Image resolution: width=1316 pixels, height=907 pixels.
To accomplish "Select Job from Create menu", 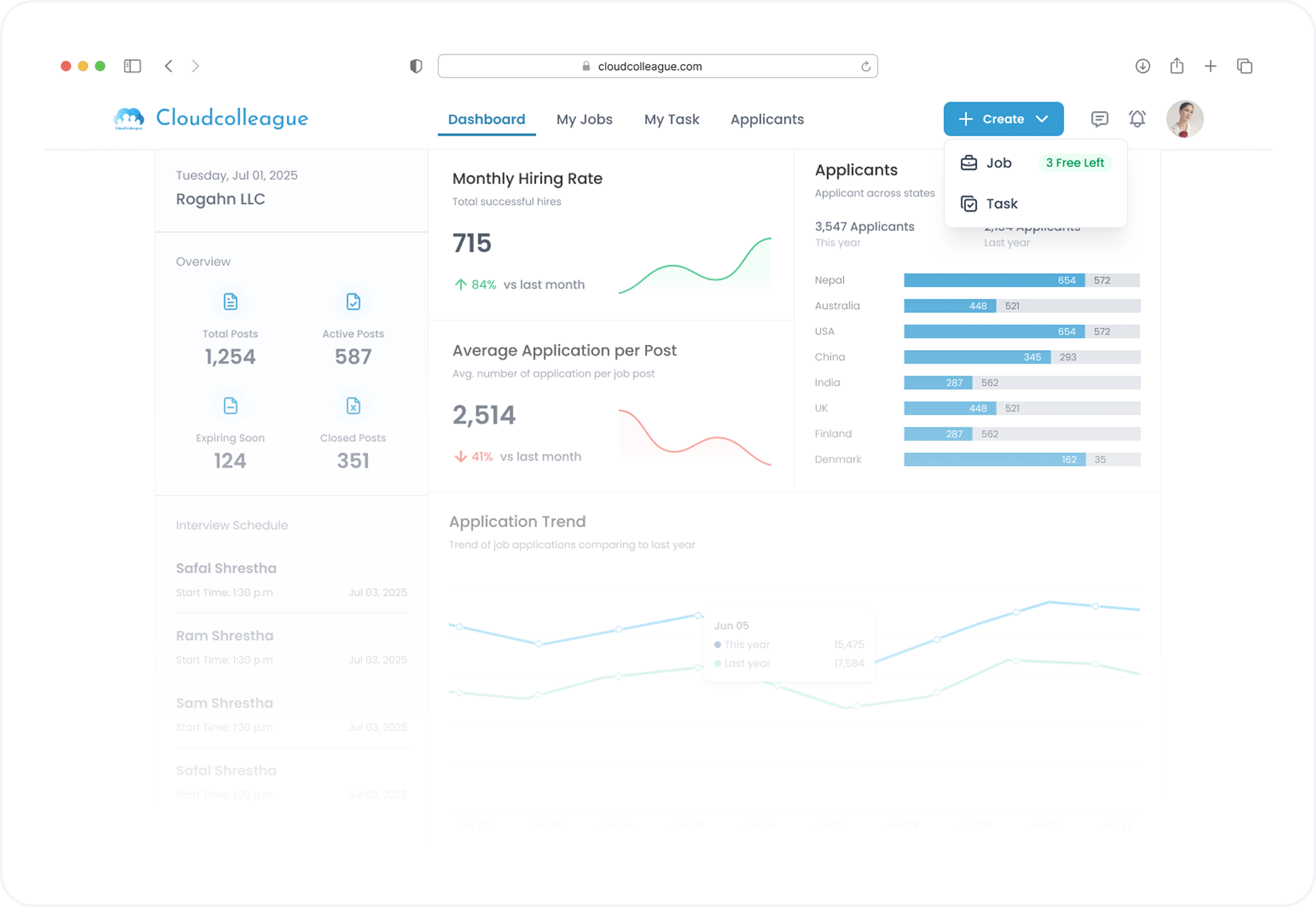I will pyautogui.click(x=998, y=163).
